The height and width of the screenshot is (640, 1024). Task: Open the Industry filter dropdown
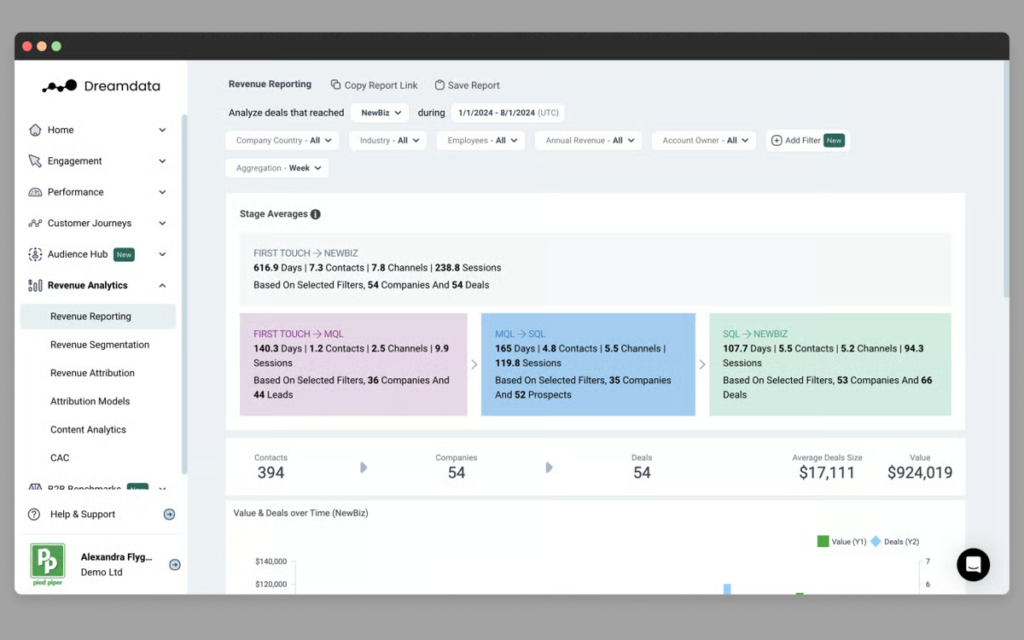pyautogui.click(x=389, y=140)
